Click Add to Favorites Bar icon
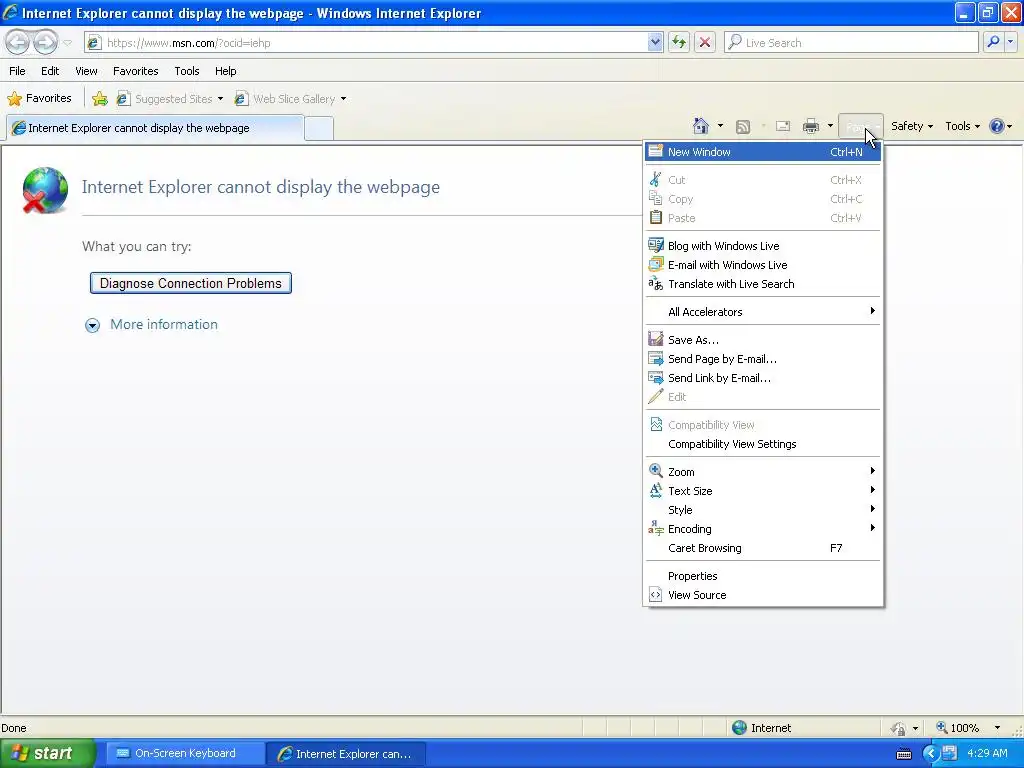Viewport: 1024px width, 768px height. (100, 99)
